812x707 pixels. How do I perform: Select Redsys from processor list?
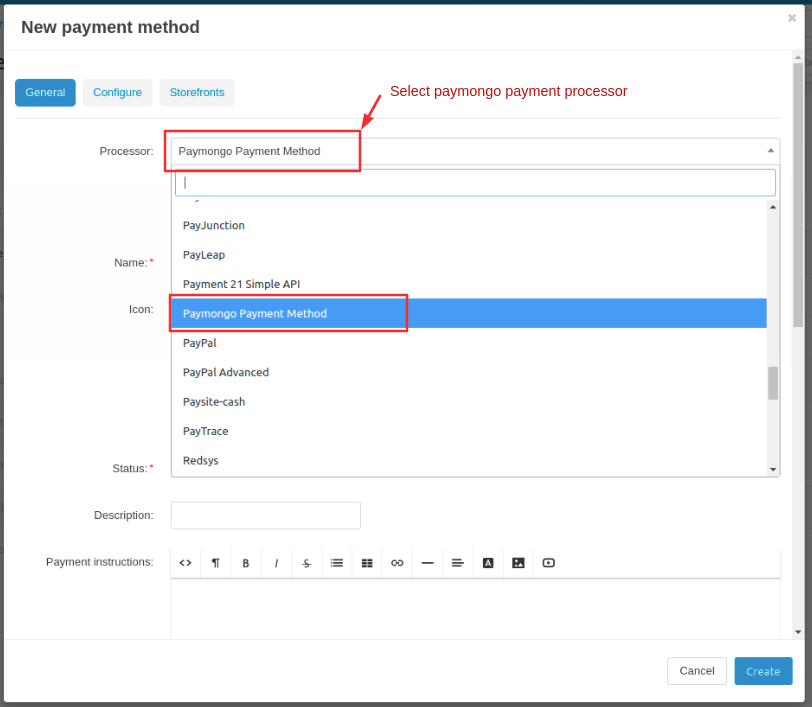point(469,460)
